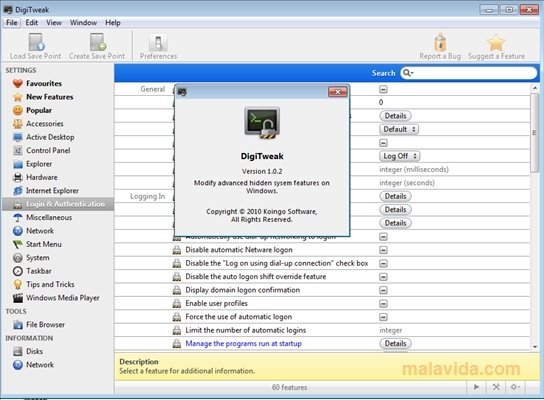Select Active Desktop in the sidebar

coord(50,137)
